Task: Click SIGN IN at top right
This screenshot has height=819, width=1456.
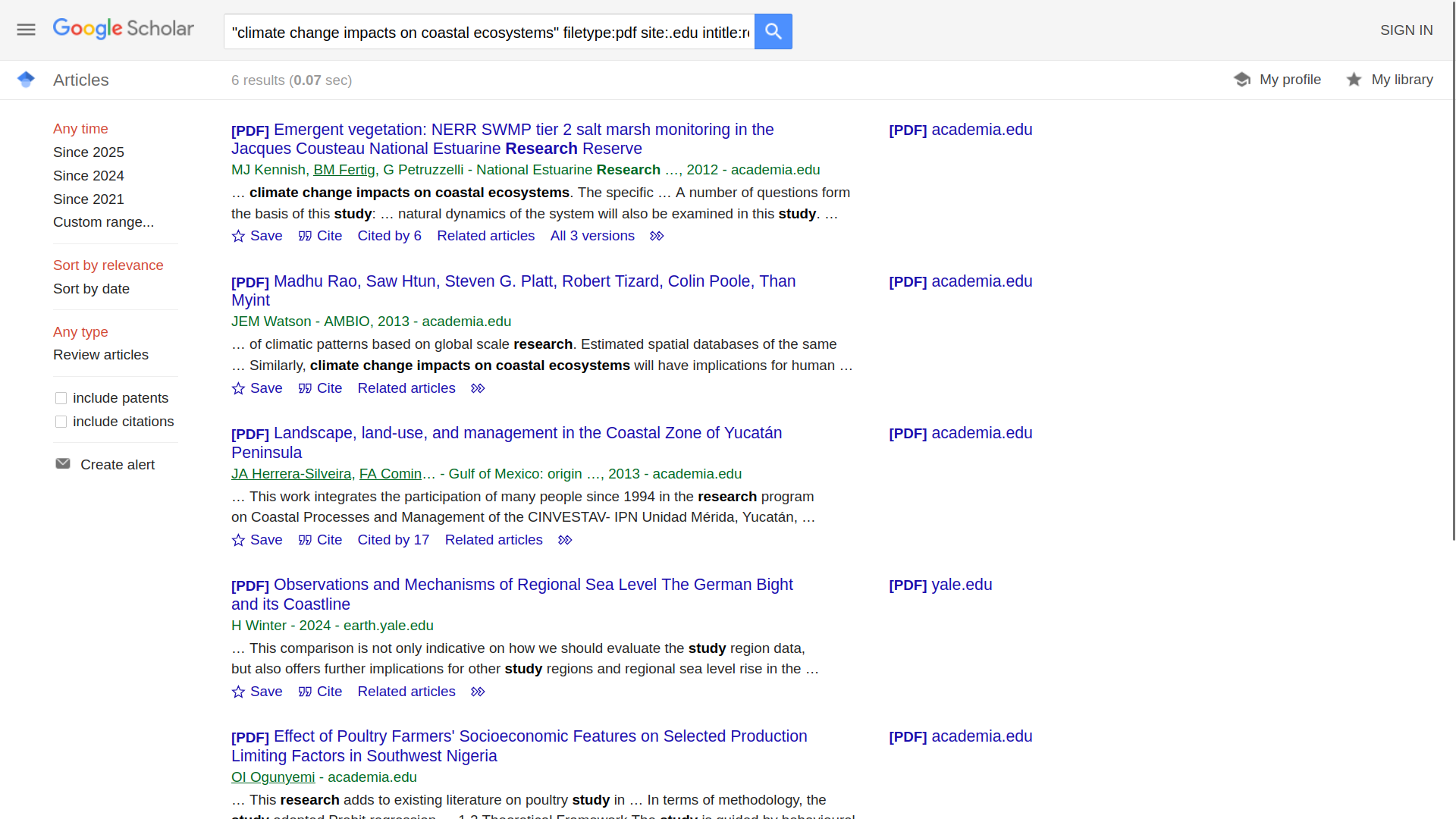Action: click(x=1406, y=30)
